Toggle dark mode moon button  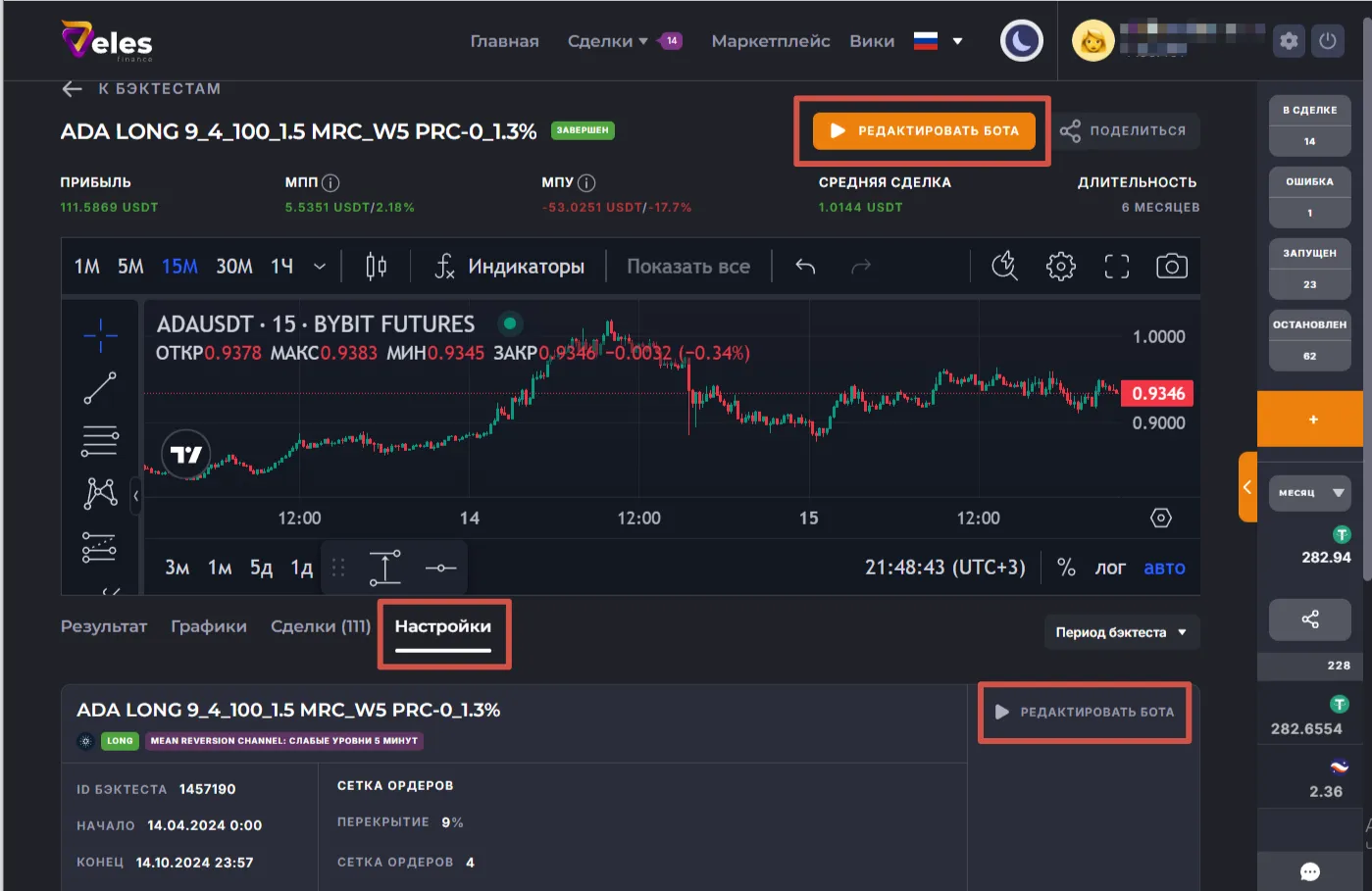coord(1021,41)
